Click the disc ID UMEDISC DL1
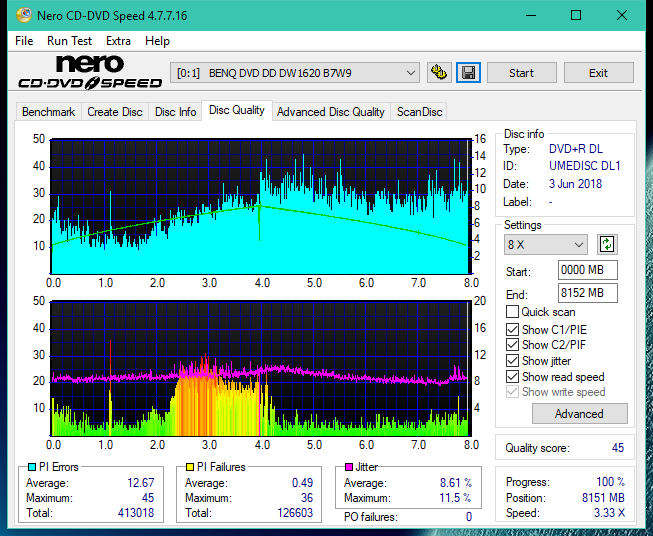Screen dimensions: 653x536 pyautogui.click(x=584, y=166)
